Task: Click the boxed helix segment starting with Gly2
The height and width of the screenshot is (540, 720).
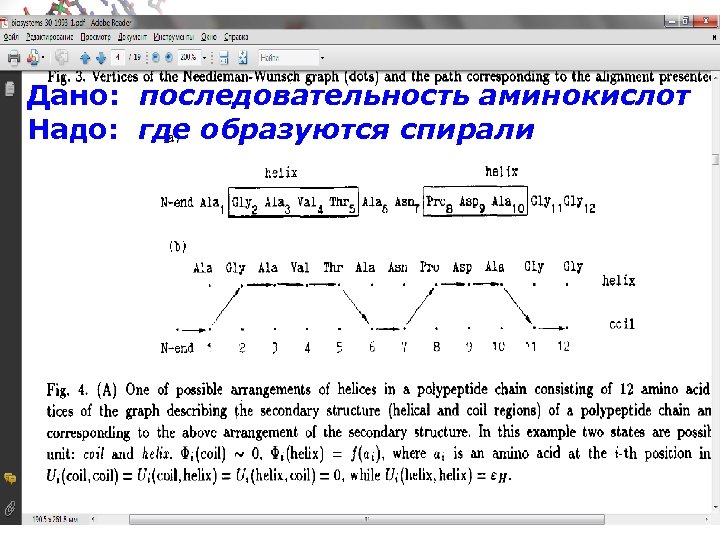Action: [x=293, y=202]
